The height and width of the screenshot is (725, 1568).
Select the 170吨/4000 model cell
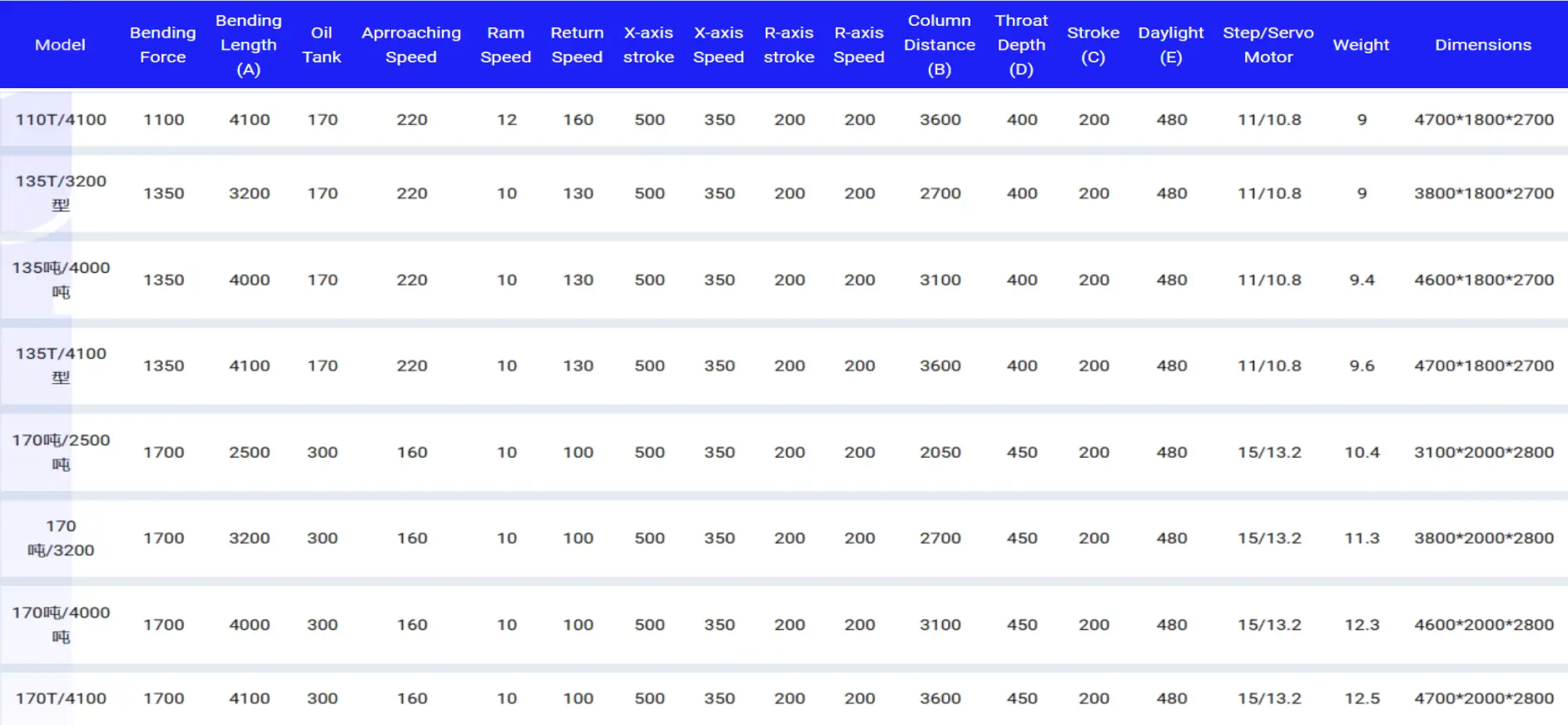click(61, 624)
